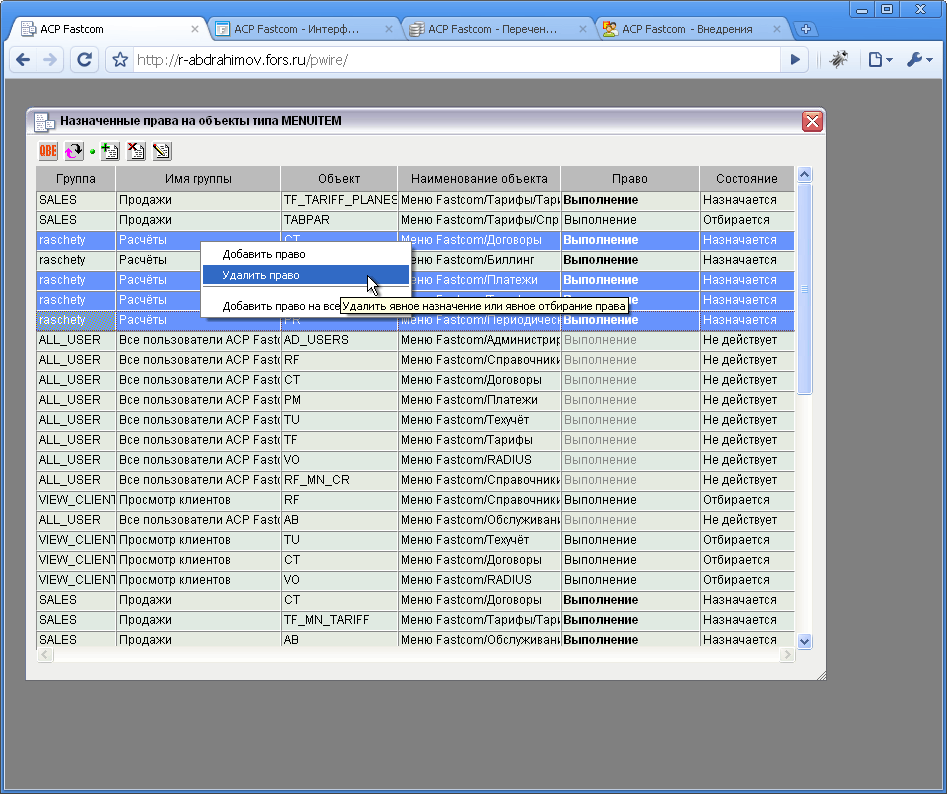The width and height of the screenshot is (947, 794).
Task: Click AD_USERS object cell
Action: click(x=339, y=340)
